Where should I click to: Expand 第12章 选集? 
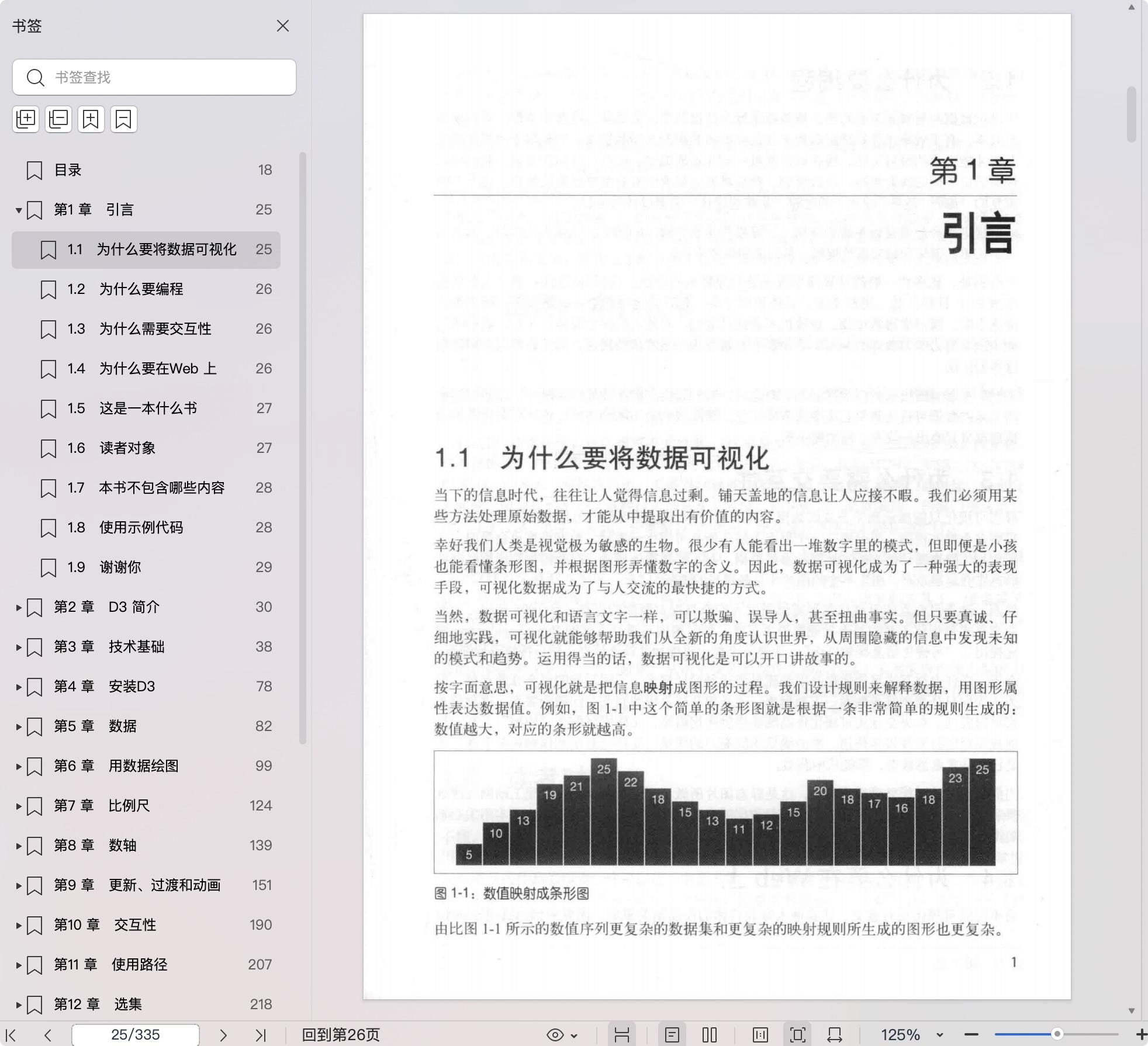click(19, 1005)
